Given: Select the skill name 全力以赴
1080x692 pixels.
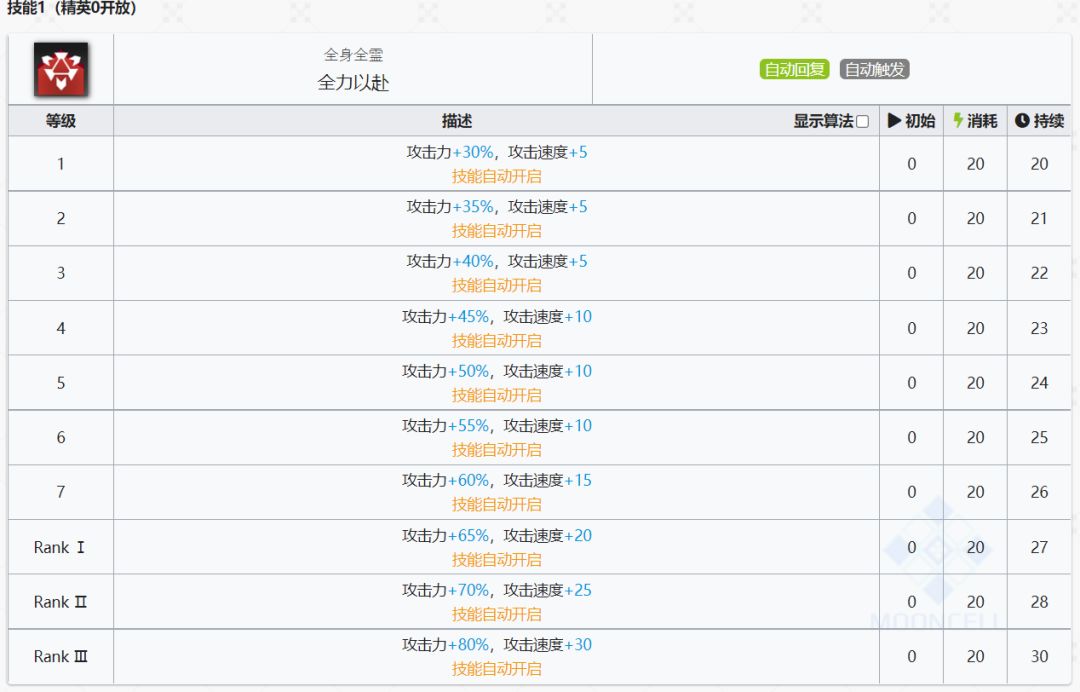Looking at the screenshot, I should (x=353, y=83).
